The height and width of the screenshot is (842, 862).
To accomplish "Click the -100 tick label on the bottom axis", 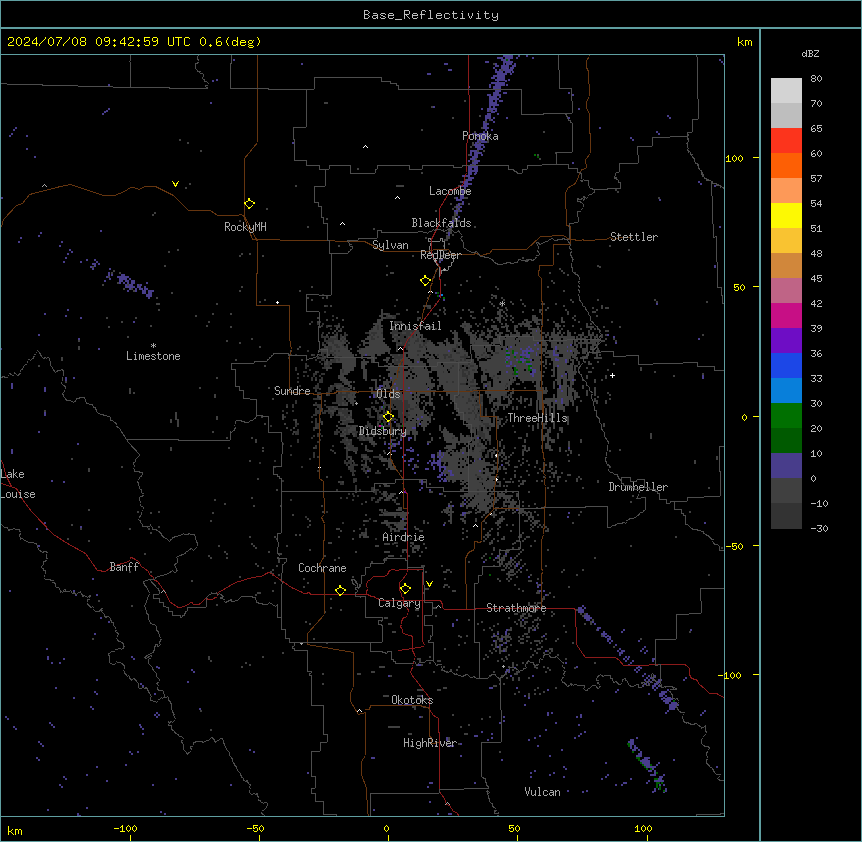I will [126, 829].
